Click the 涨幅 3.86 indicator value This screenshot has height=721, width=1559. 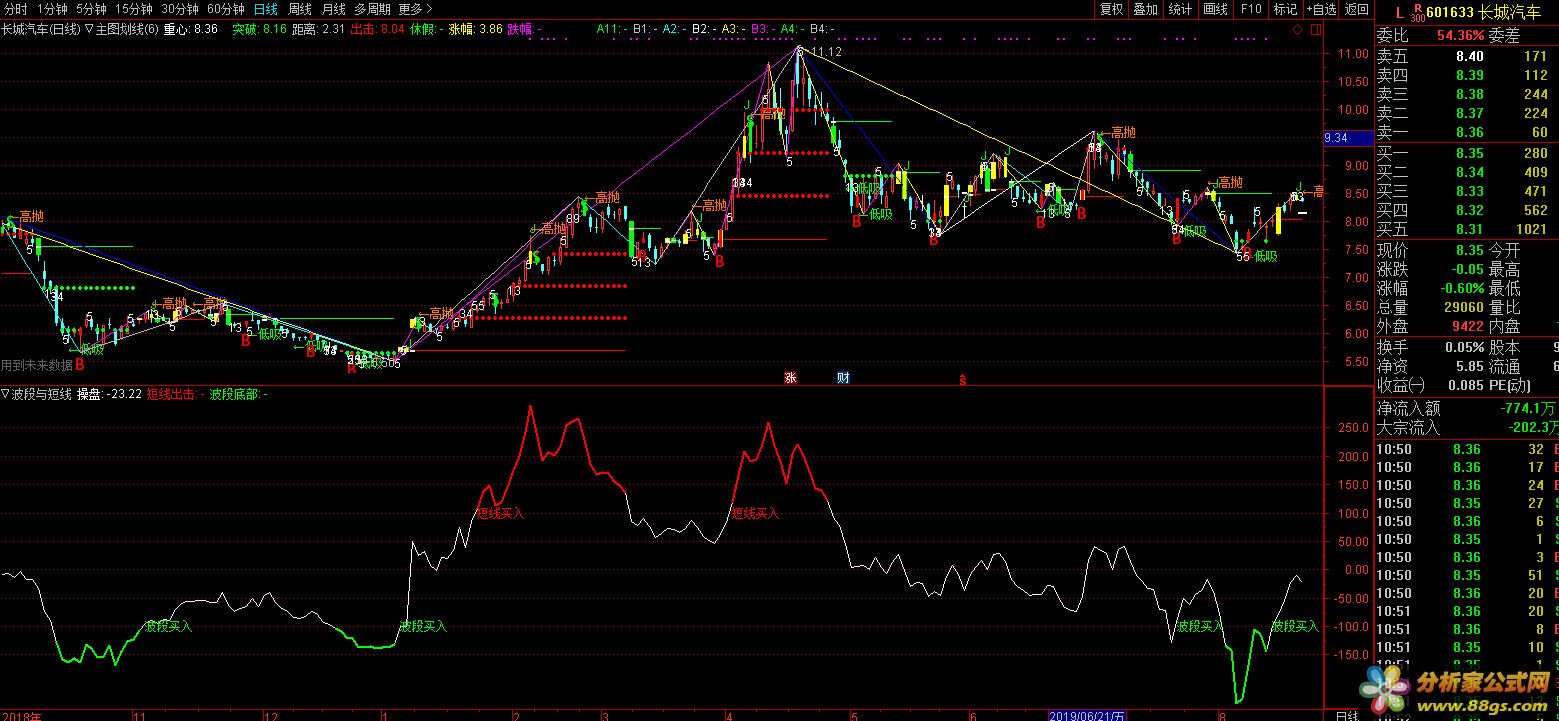coord(476,29)
